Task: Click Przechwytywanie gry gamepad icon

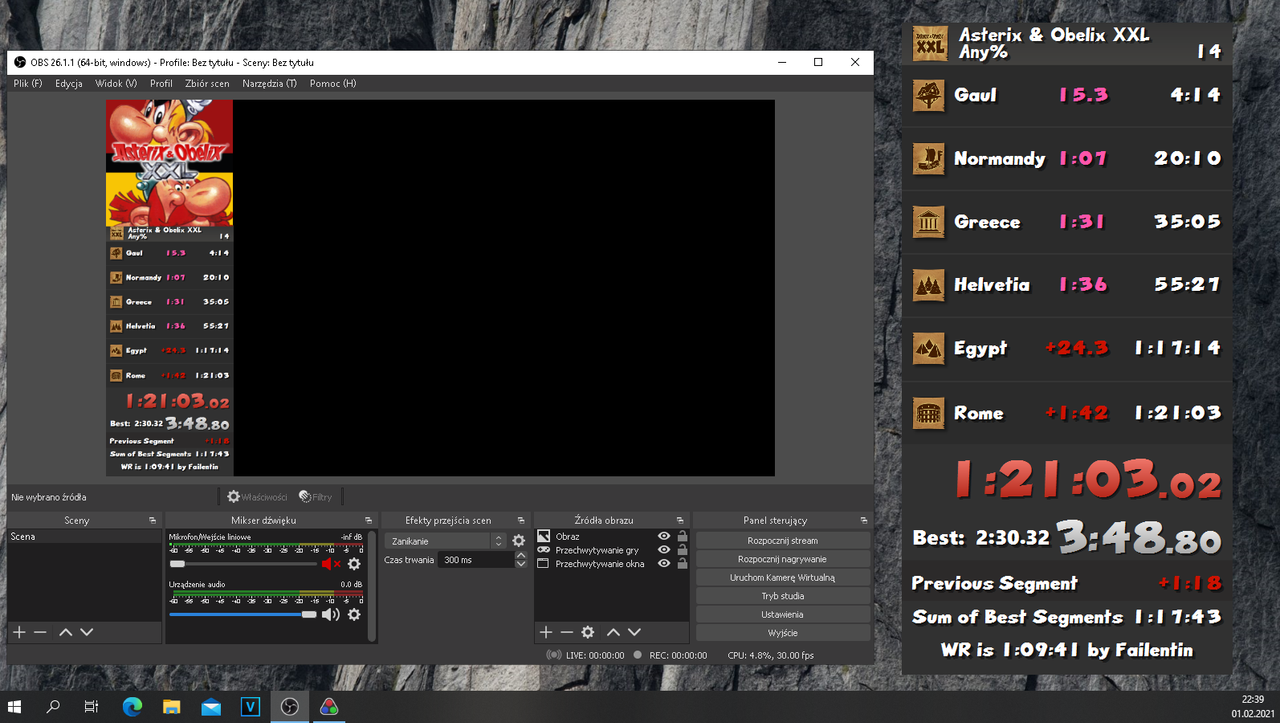Action: click(x=544, y=550)
